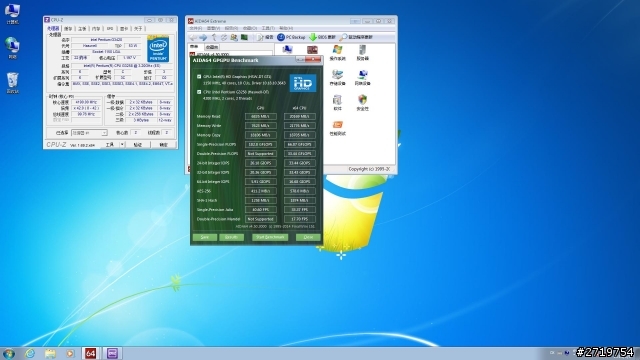This screenshot has width=640, height=360.
Task: Switch to AIDA64 taskbar button
Action: 90,353
